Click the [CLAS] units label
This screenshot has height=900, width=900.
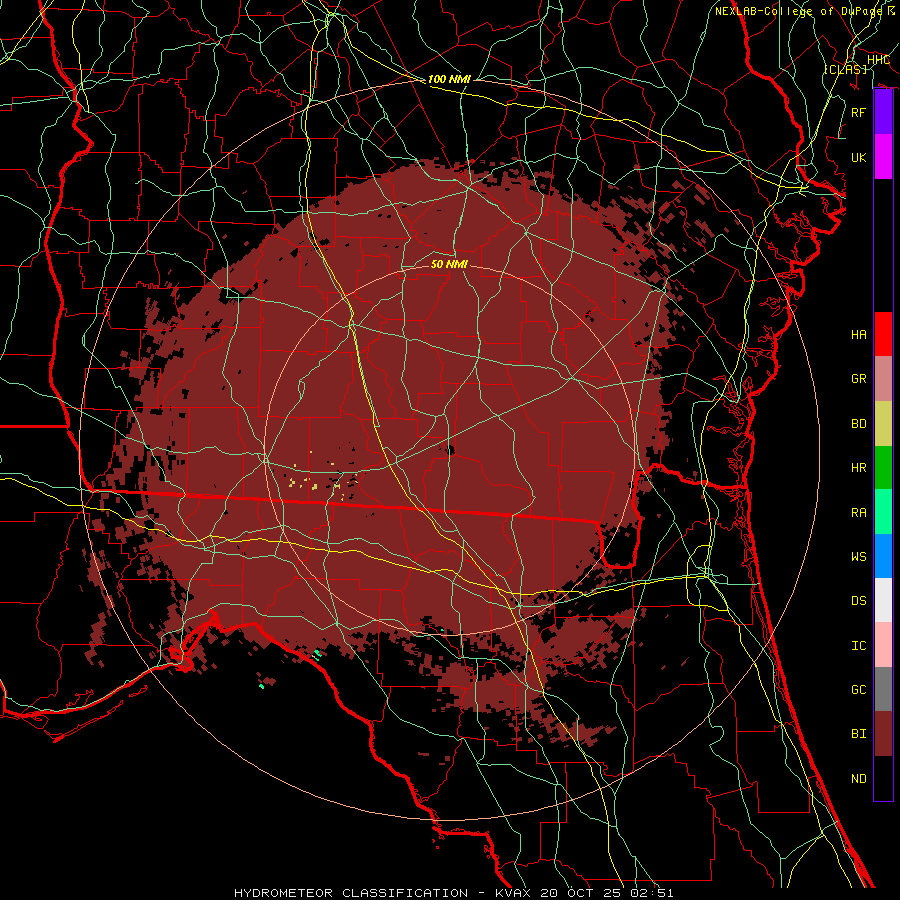click(x=845, y=69)
